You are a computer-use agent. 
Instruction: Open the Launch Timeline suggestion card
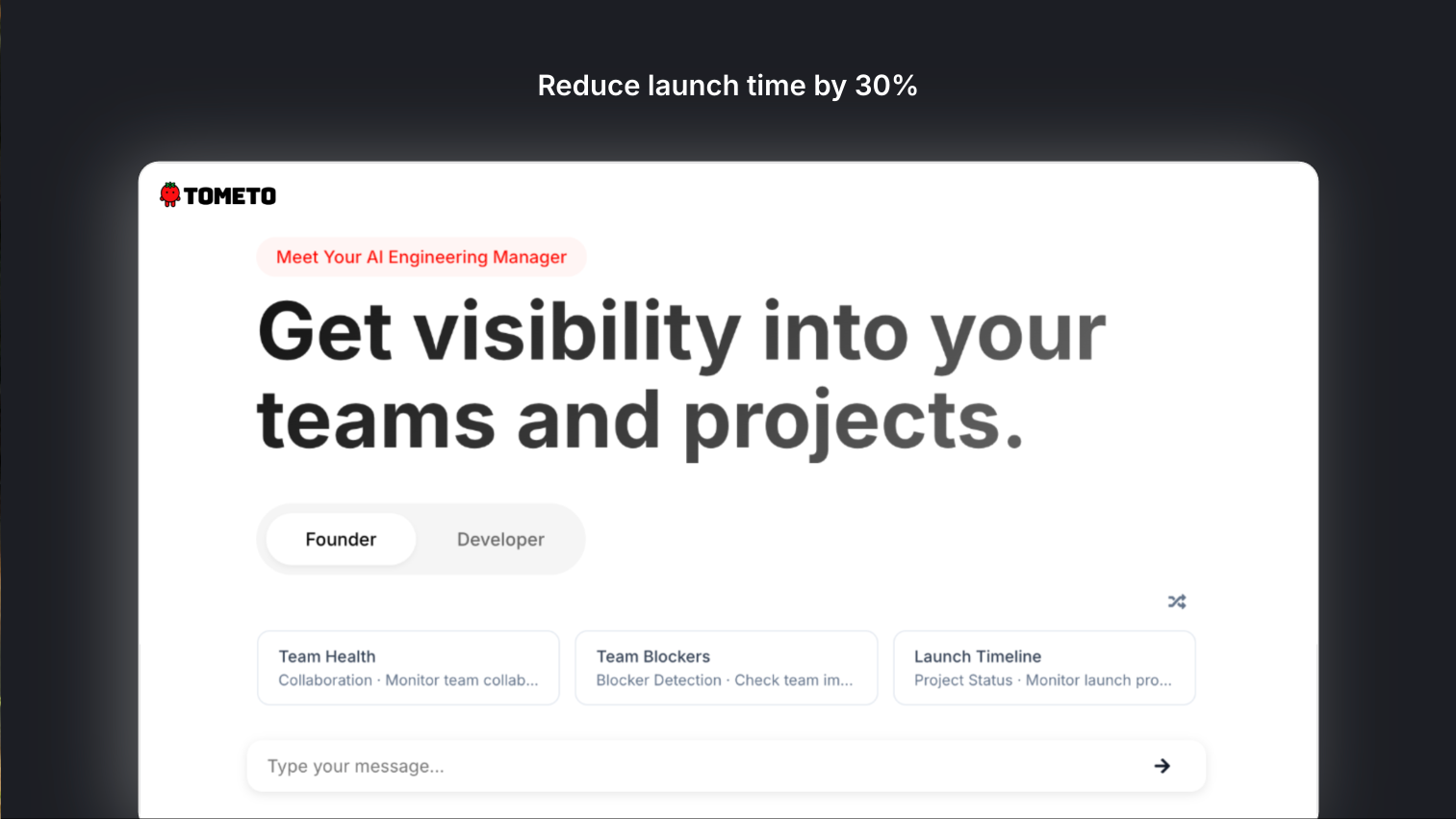(1044, 668)
